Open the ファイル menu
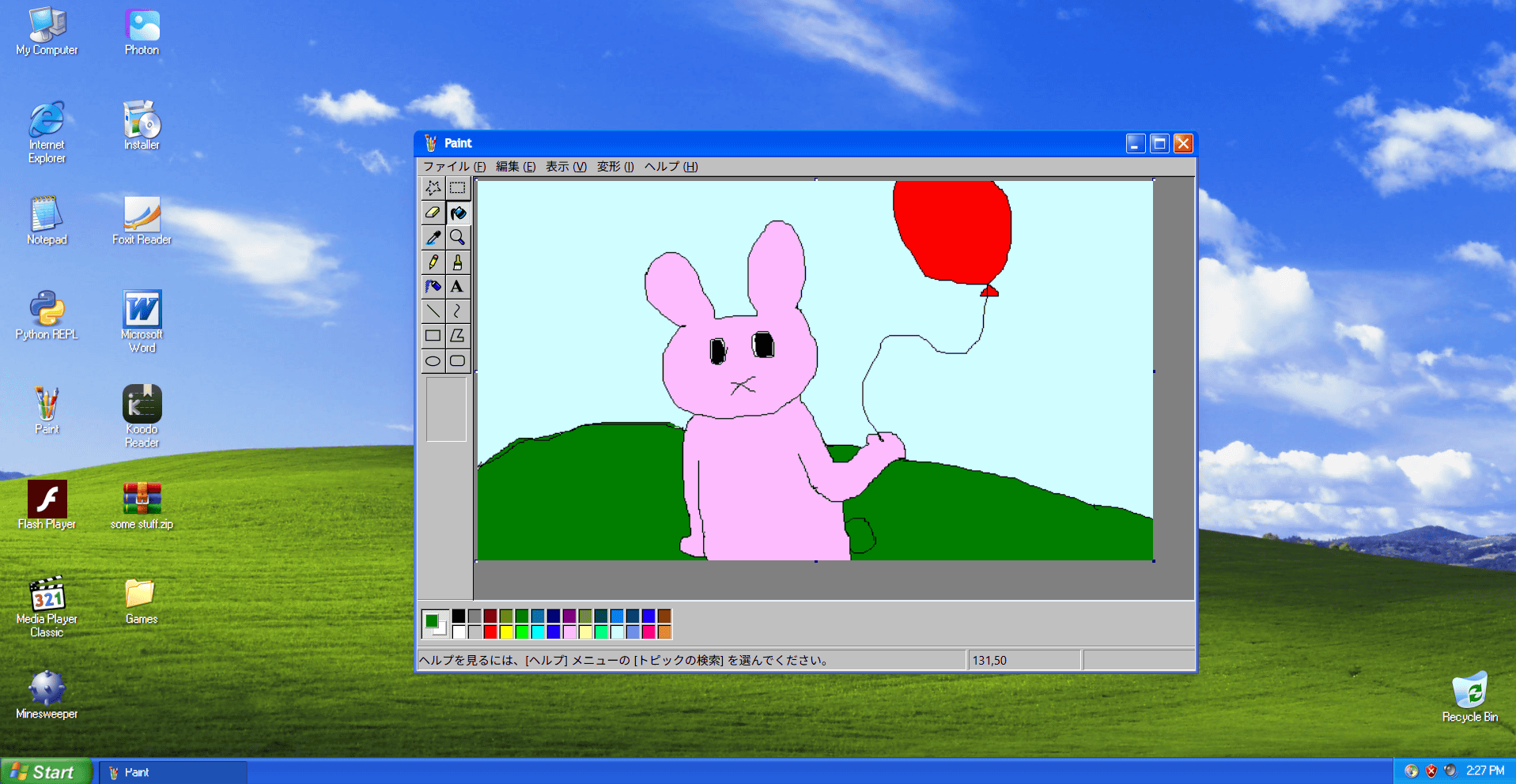 pos(452,167)
